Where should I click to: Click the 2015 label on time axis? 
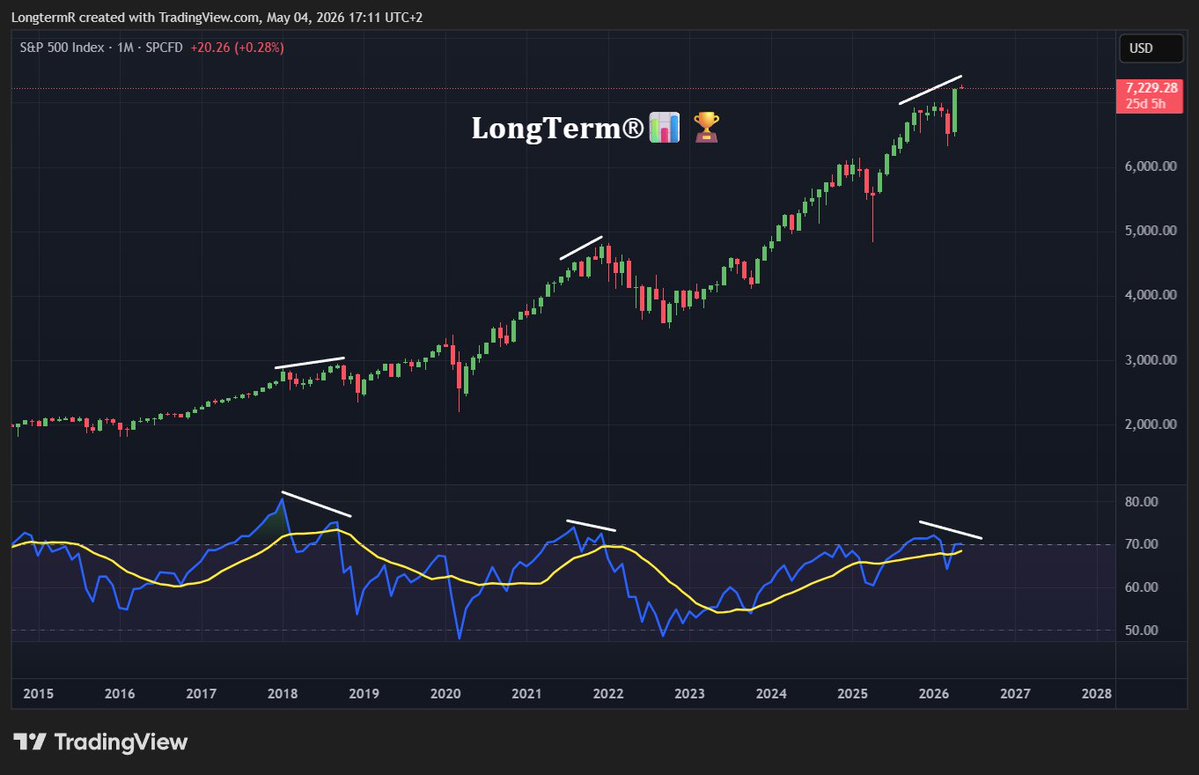click(38, 694)
